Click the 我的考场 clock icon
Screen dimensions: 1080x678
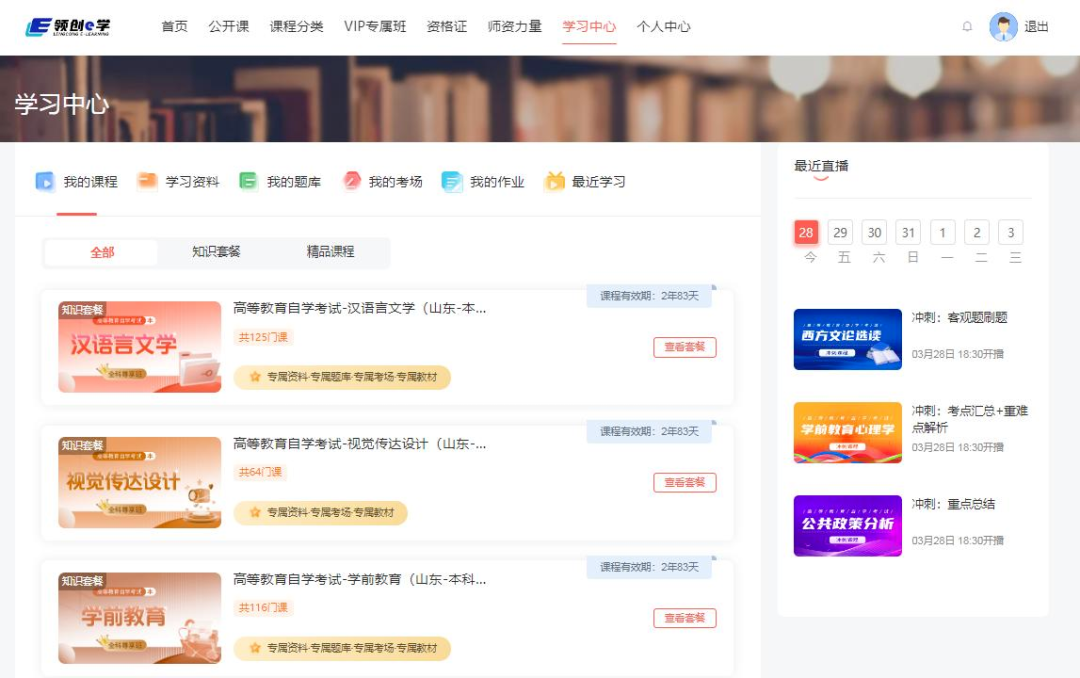pos(353,181)
